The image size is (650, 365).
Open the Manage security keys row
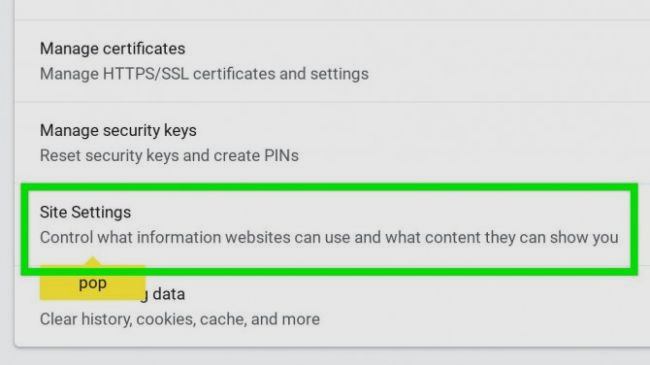click(x=332, y=143)
